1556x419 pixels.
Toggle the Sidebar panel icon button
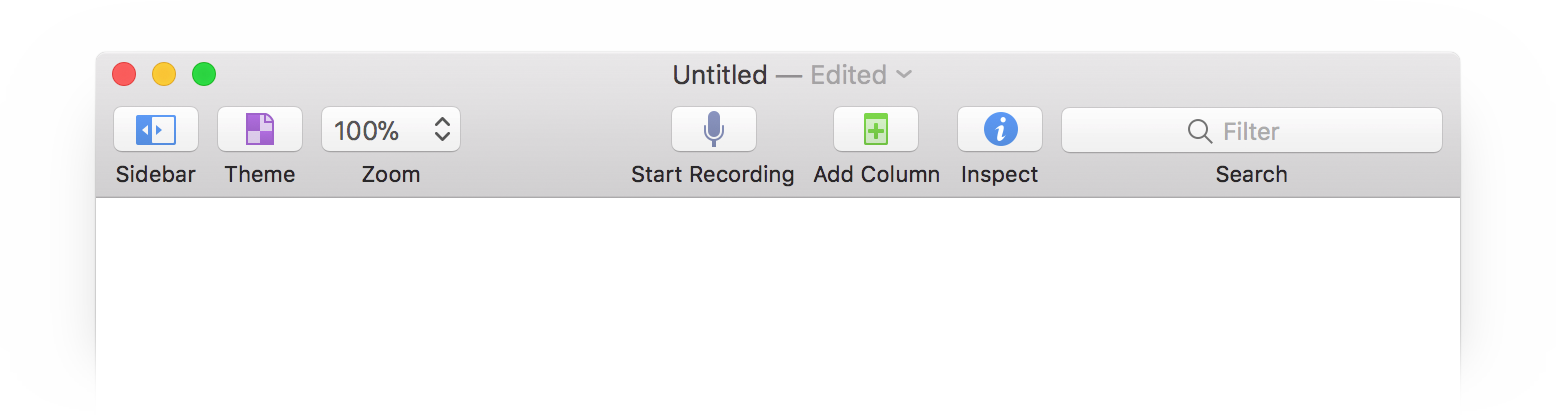tap(156, 129)
